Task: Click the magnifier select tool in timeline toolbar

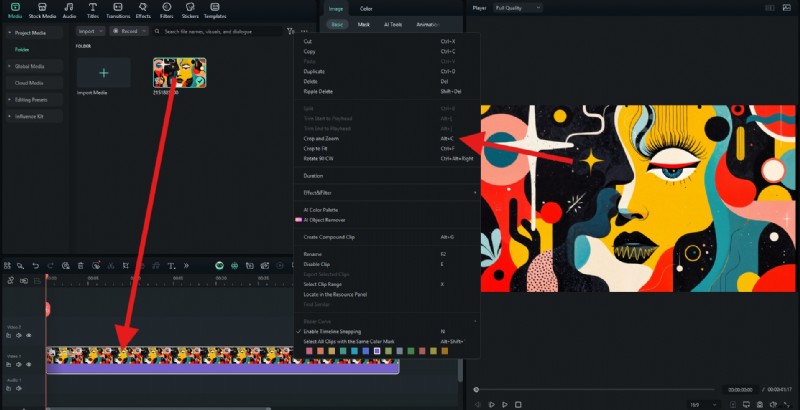Action: point(20,266)
